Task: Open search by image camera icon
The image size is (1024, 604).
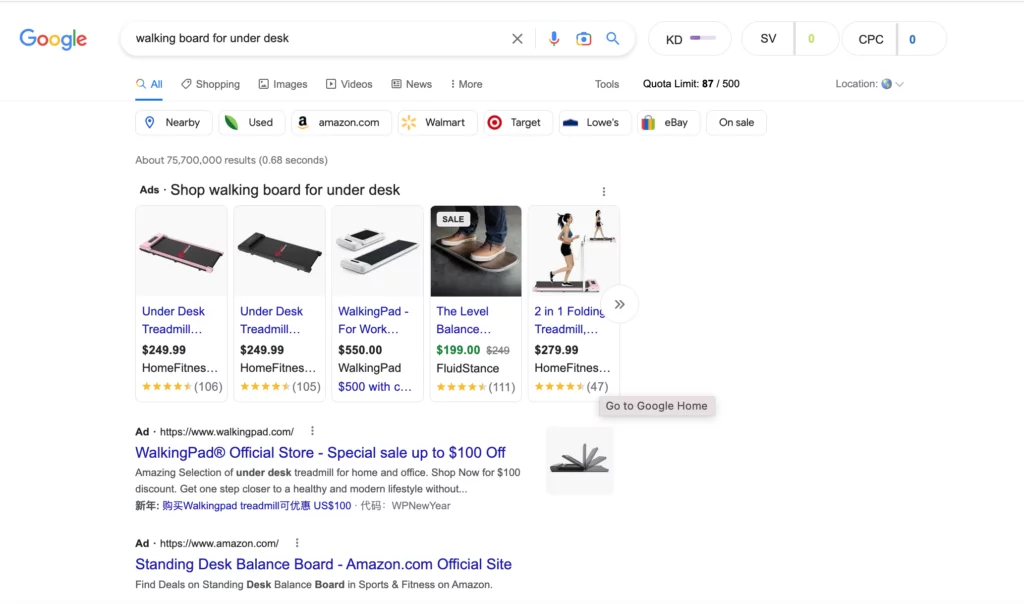Action: pyautogui.click(x=584, y=39)
